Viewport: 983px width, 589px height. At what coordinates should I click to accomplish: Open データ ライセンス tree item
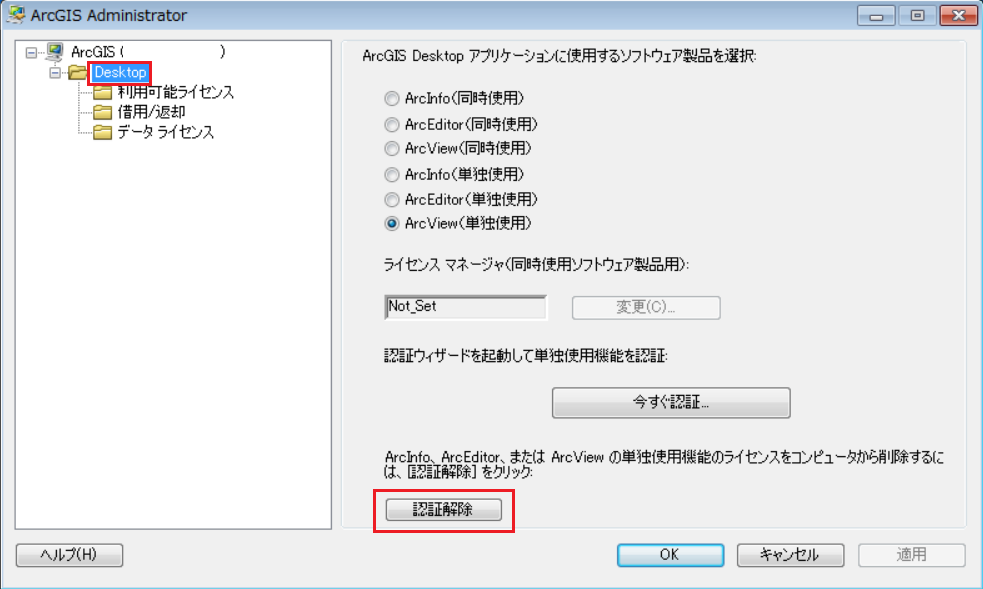(x=166, y=132)
